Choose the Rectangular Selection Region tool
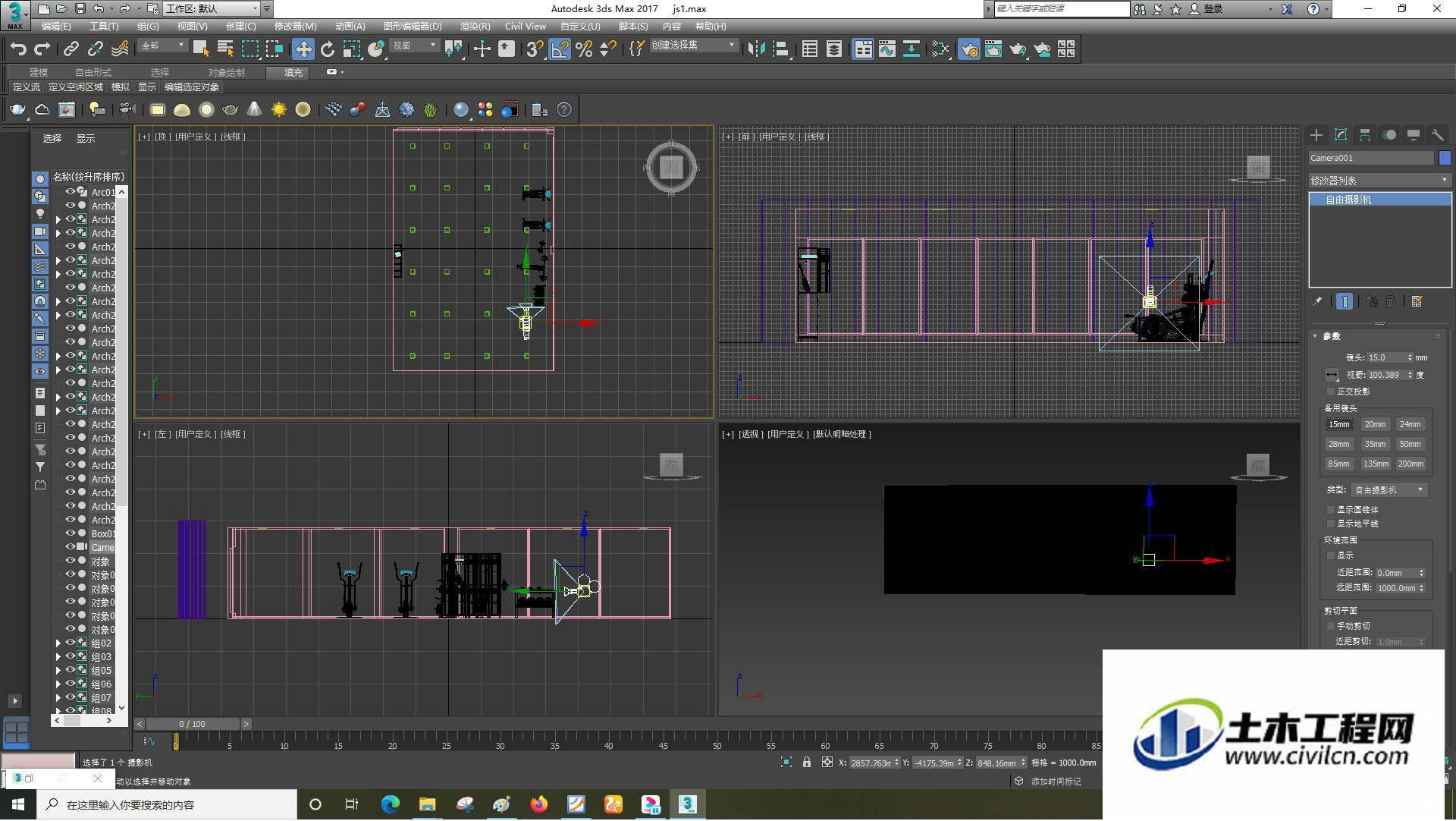The image size is (1456, 821). coord(249,49)
